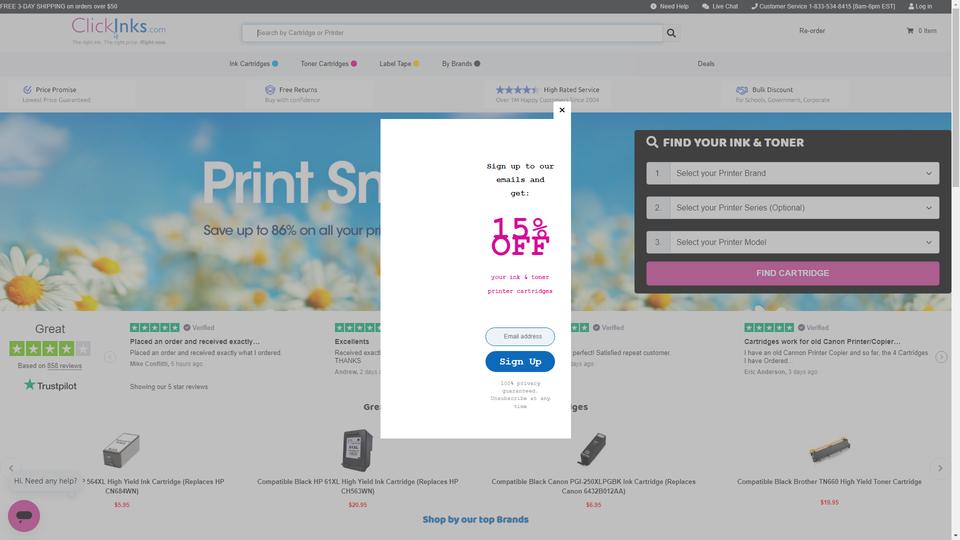960x540 pixels.
Task: Click the Log in user icon
Action: pos(911,6)
